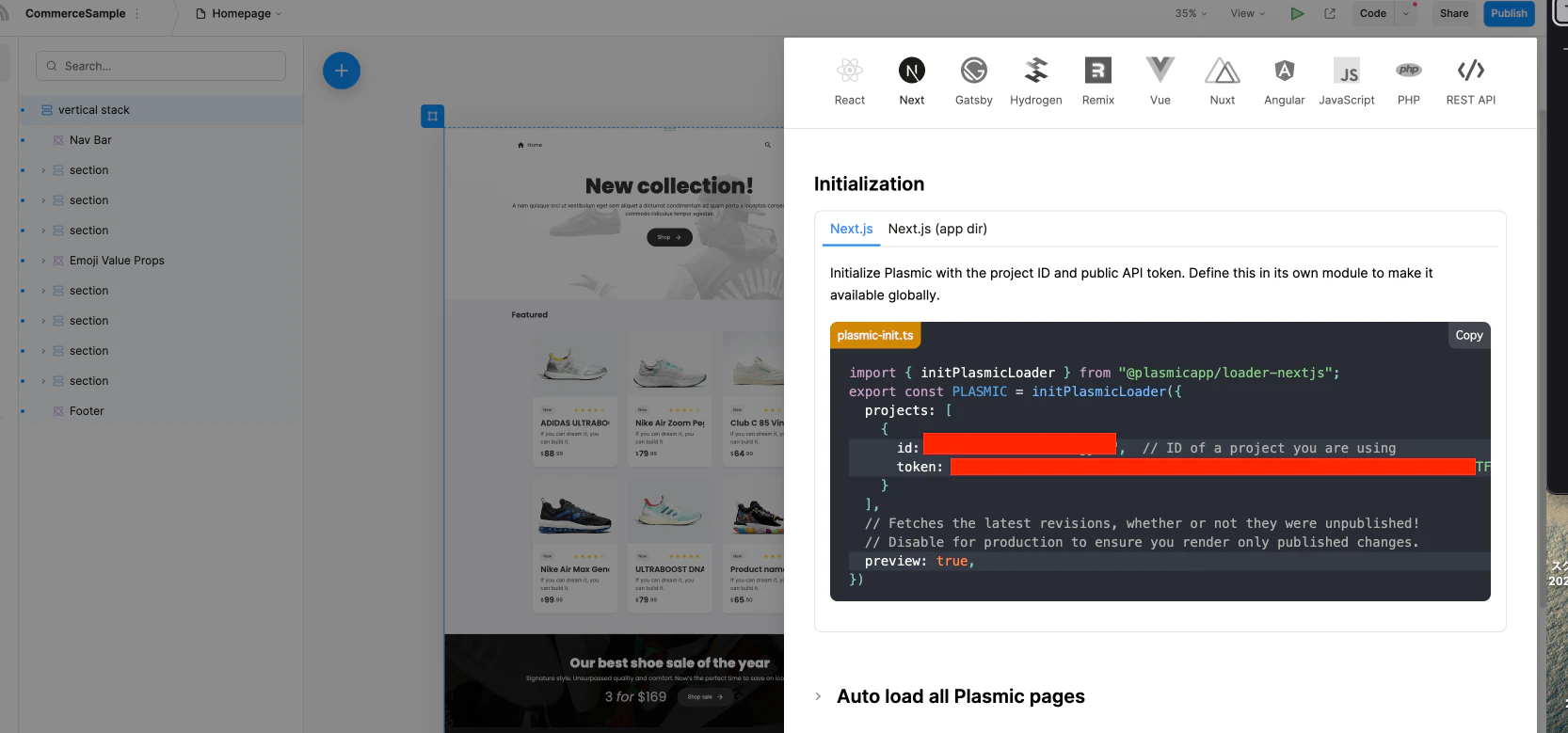Select the Nav Bar tree row
1568x733 pixels.
pyautogui.click(x=161, y=140)
